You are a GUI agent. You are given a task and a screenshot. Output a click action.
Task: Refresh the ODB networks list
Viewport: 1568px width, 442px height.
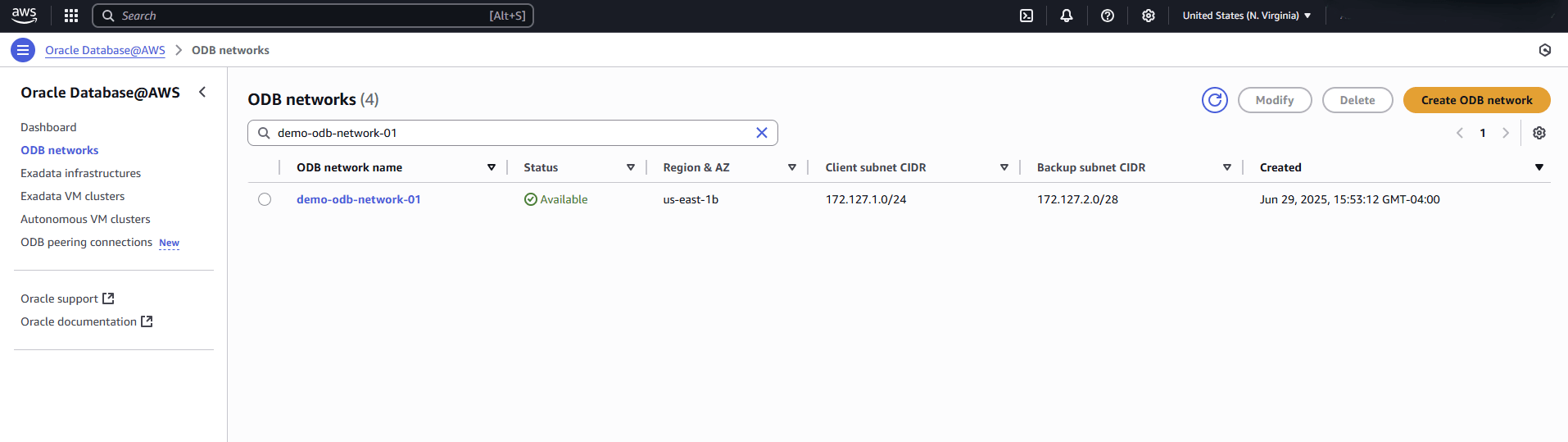click(x=1214, y=100)
